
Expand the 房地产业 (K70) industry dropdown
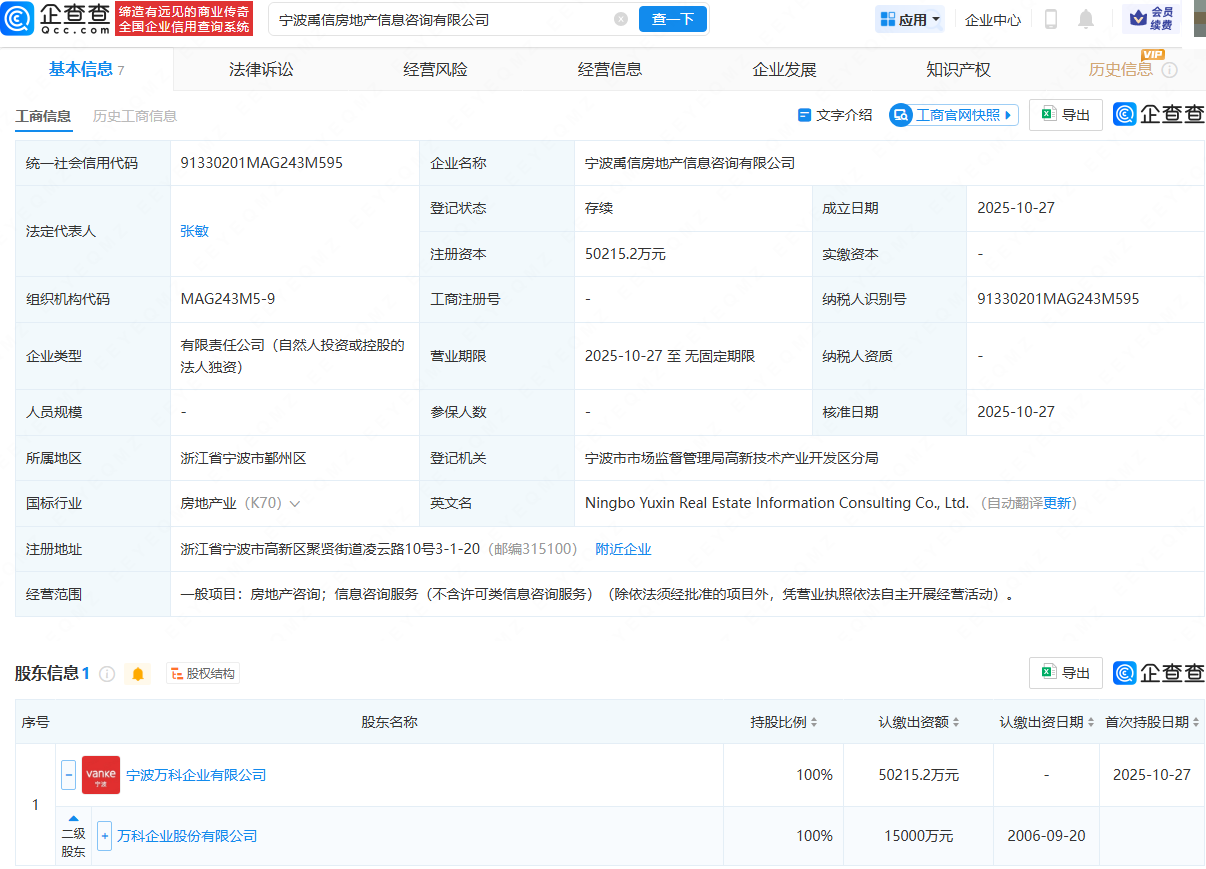(294, 504)
